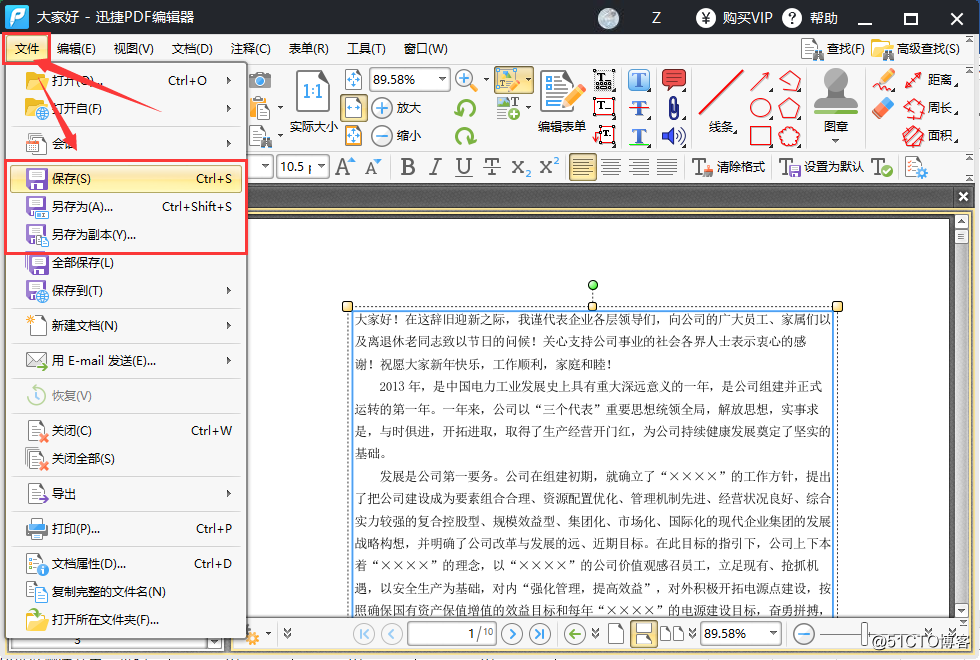Open the 帮助 help button
This screenshot has height=660, width=980.
810,18
